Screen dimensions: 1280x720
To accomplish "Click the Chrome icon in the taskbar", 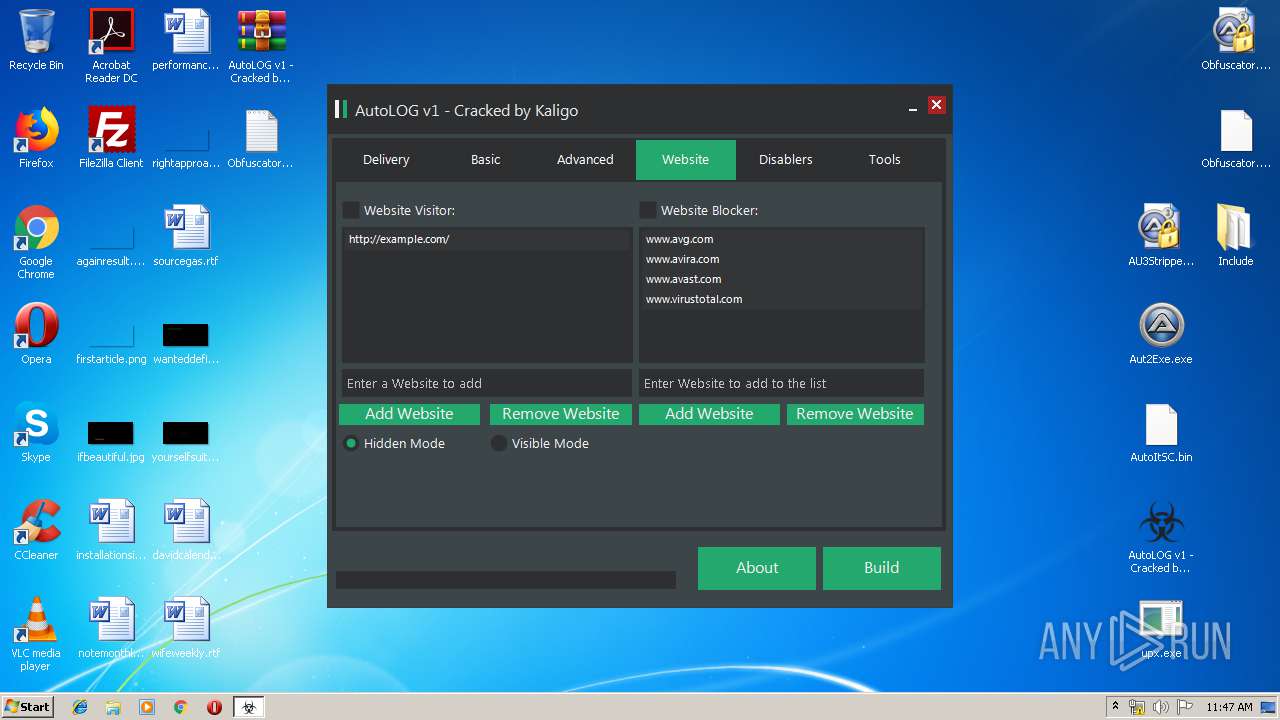I will click(x=181, y=707).
